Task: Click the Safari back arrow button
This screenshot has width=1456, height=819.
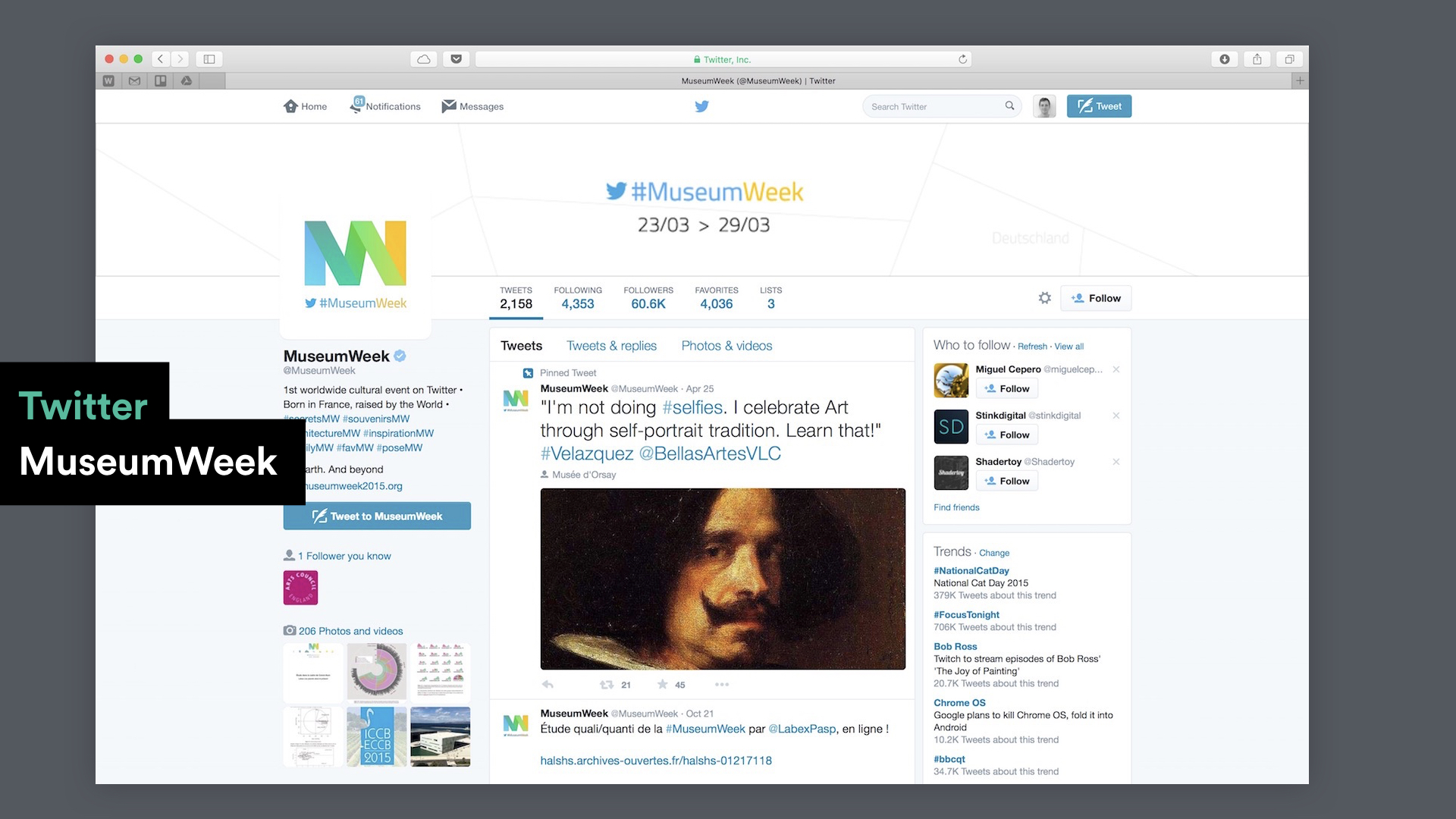Action: 161,59
